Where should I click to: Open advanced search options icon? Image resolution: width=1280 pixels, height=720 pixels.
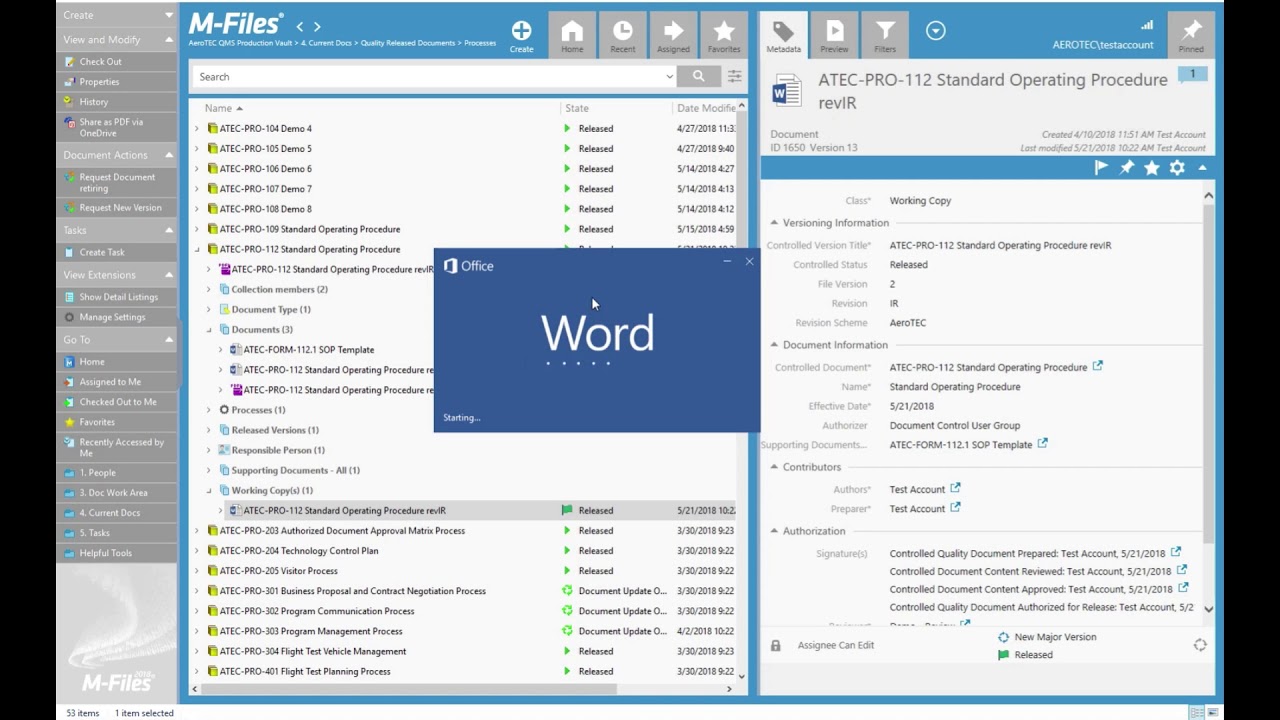tap(734, 76)
